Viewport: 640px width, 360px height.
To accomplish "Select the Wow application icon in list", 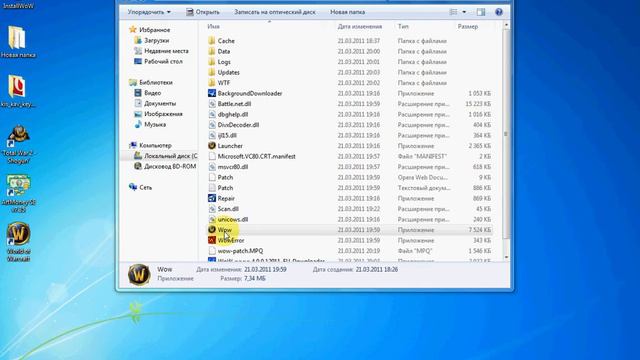I will (211, 230).
